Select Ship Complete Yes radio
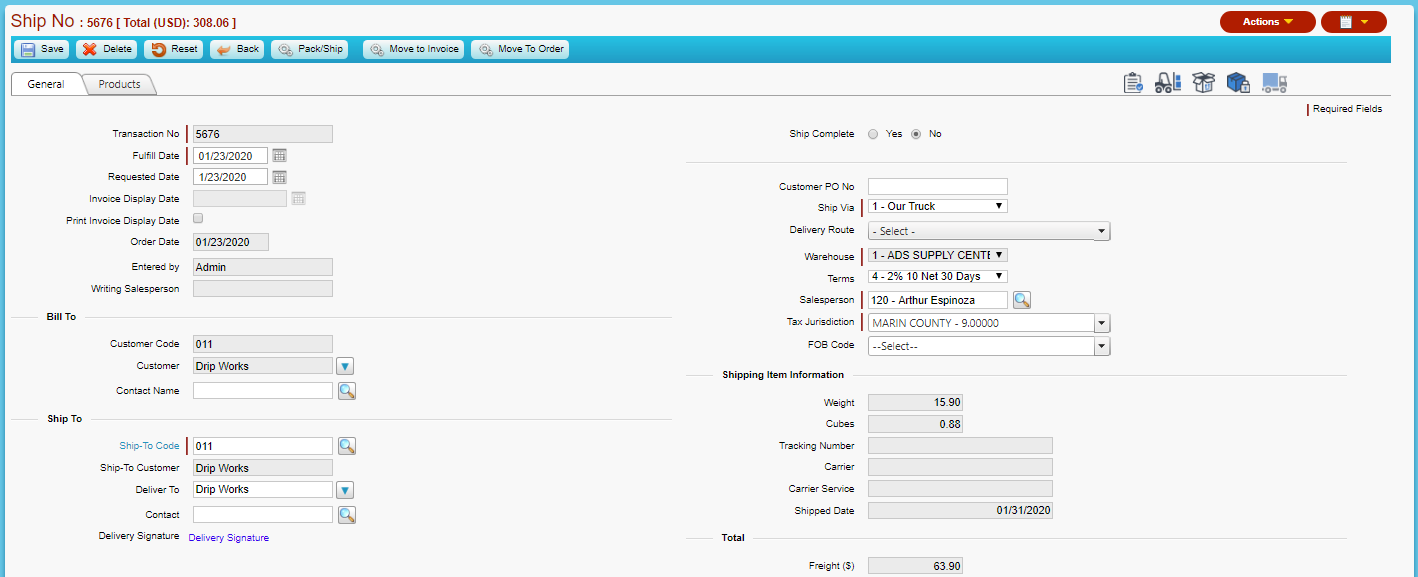The height and width of the screenshot is (577, 1418). pos(873,134)
